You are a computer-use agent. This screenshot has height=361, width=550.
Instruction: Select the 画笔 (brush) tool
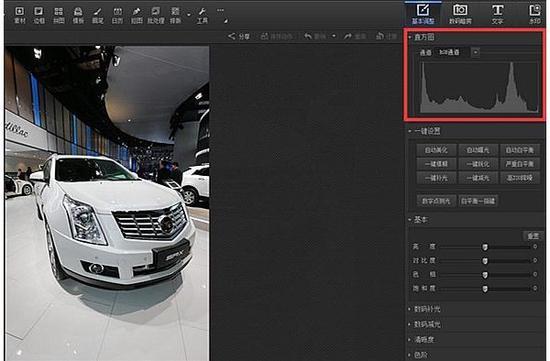click(x=98, y=15)
